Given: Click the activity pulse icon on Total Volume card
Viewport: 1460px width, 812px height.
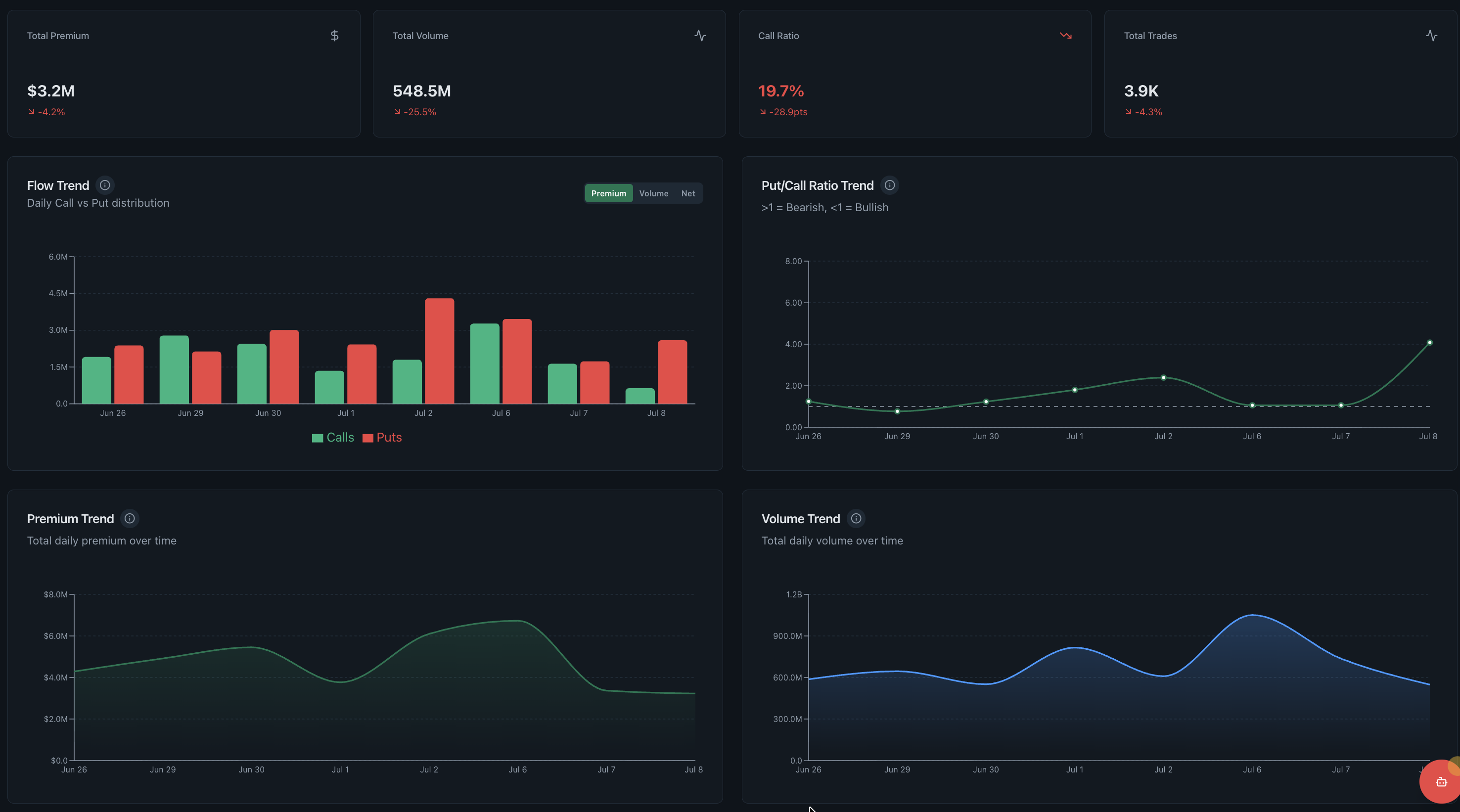Looking at the screenshot, I should (700, 36).
